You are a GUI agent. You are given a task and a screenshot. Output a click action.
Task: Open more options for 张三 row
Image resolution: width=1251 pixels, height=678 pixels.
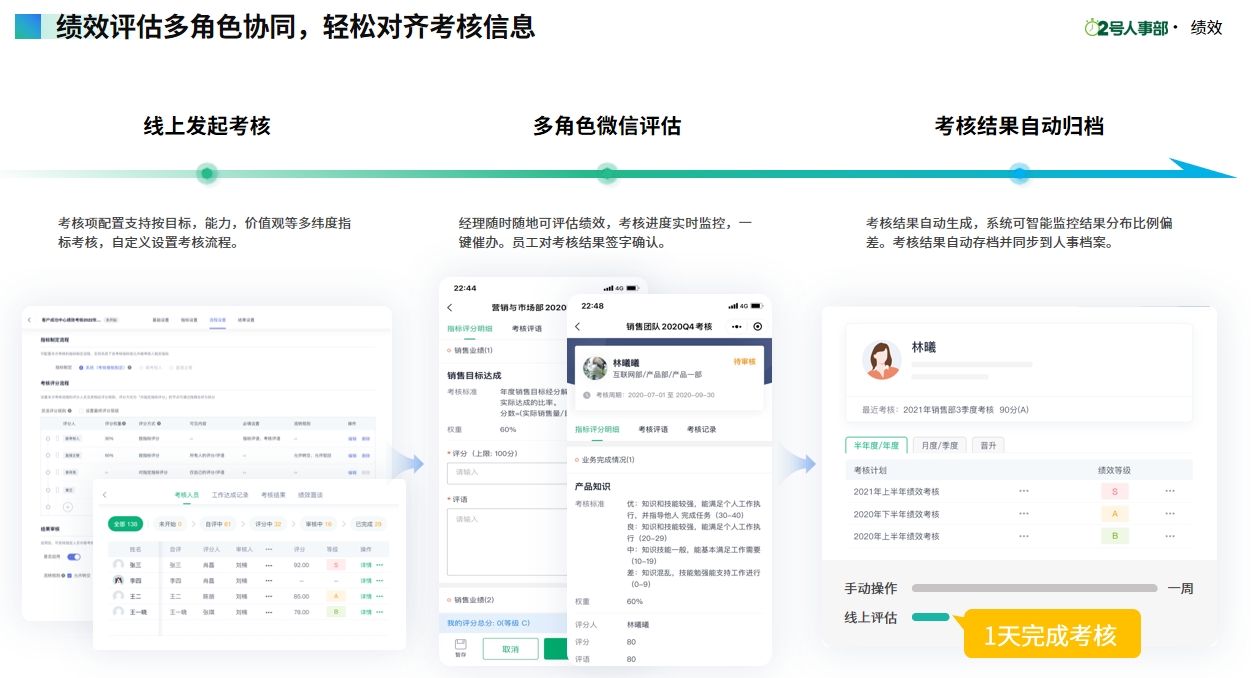pyautogui.click(x=379, y=565)
